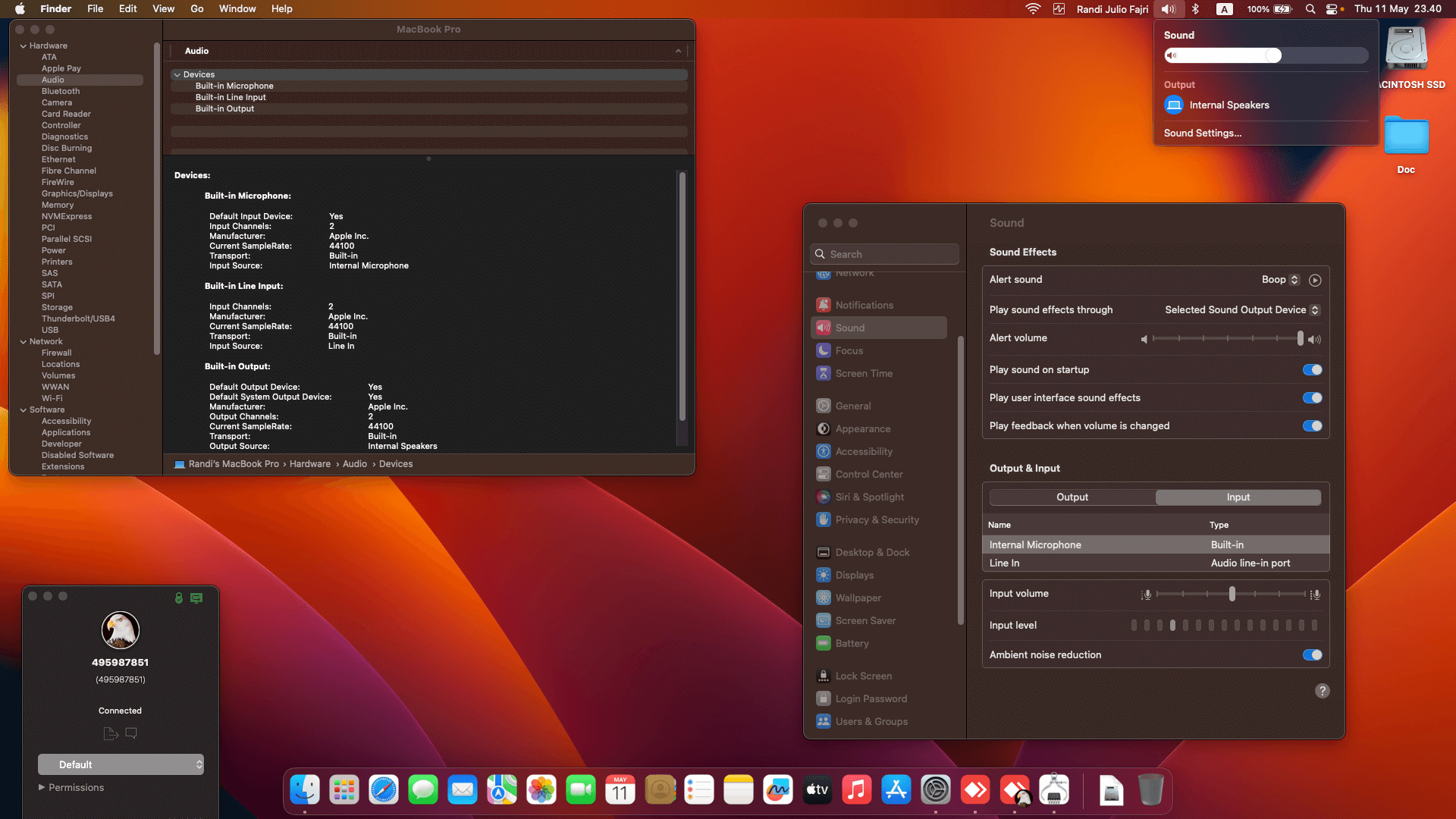Switch to the Input tab

coord(1238,497)
